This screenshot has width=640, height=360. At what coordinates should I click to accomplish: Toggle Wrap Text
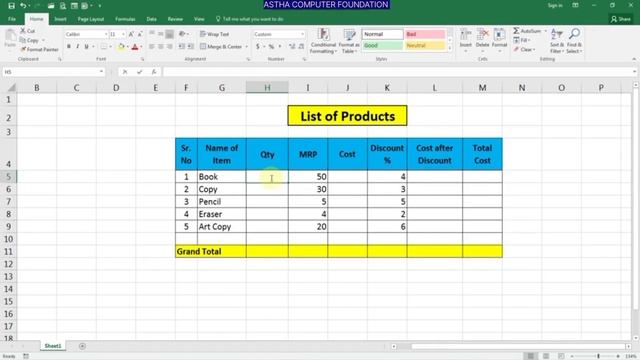pos(215,34)
